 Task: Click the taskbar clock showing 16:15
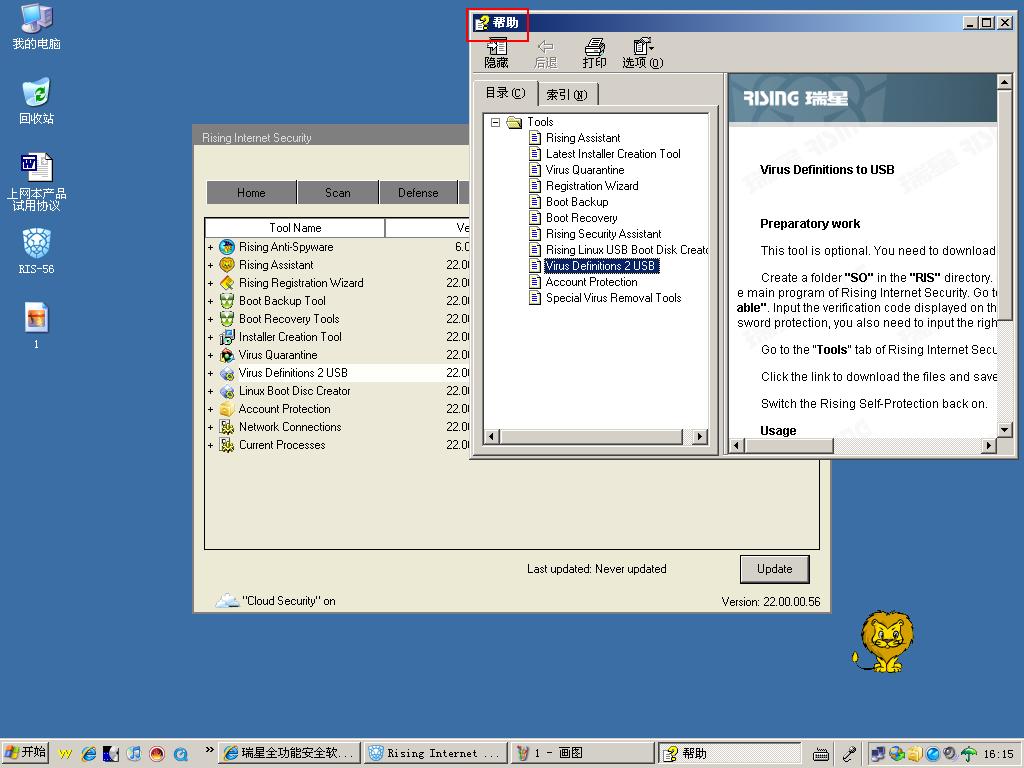click(999, 754)
